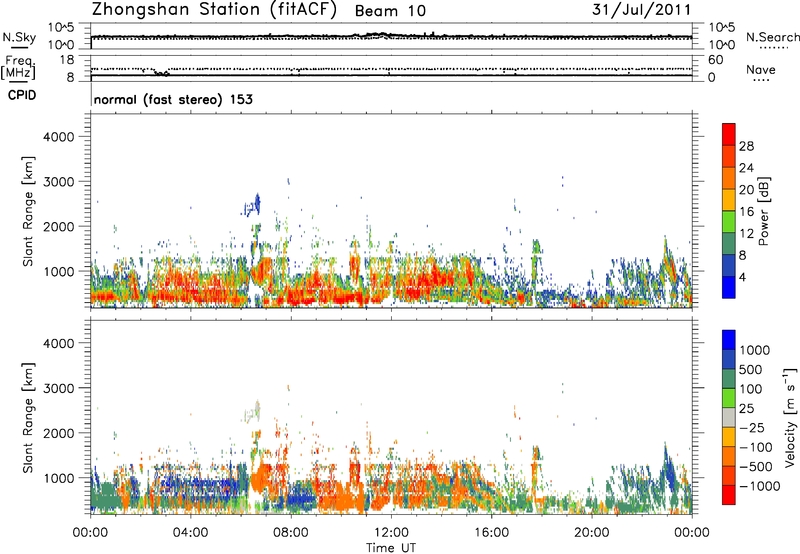
Task: Click the 'Nave' legend label
Action: (761, 69)
